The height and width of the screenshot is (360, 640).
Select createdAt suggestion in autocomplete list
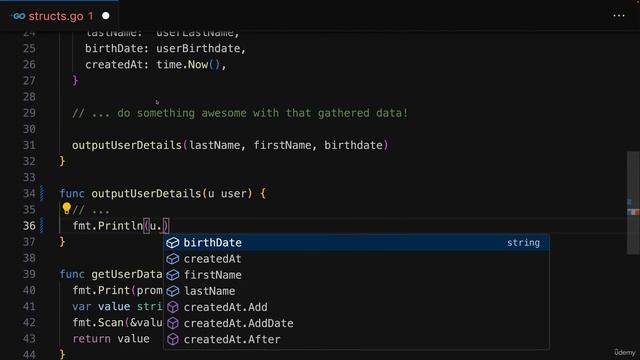tap(356, 259)
